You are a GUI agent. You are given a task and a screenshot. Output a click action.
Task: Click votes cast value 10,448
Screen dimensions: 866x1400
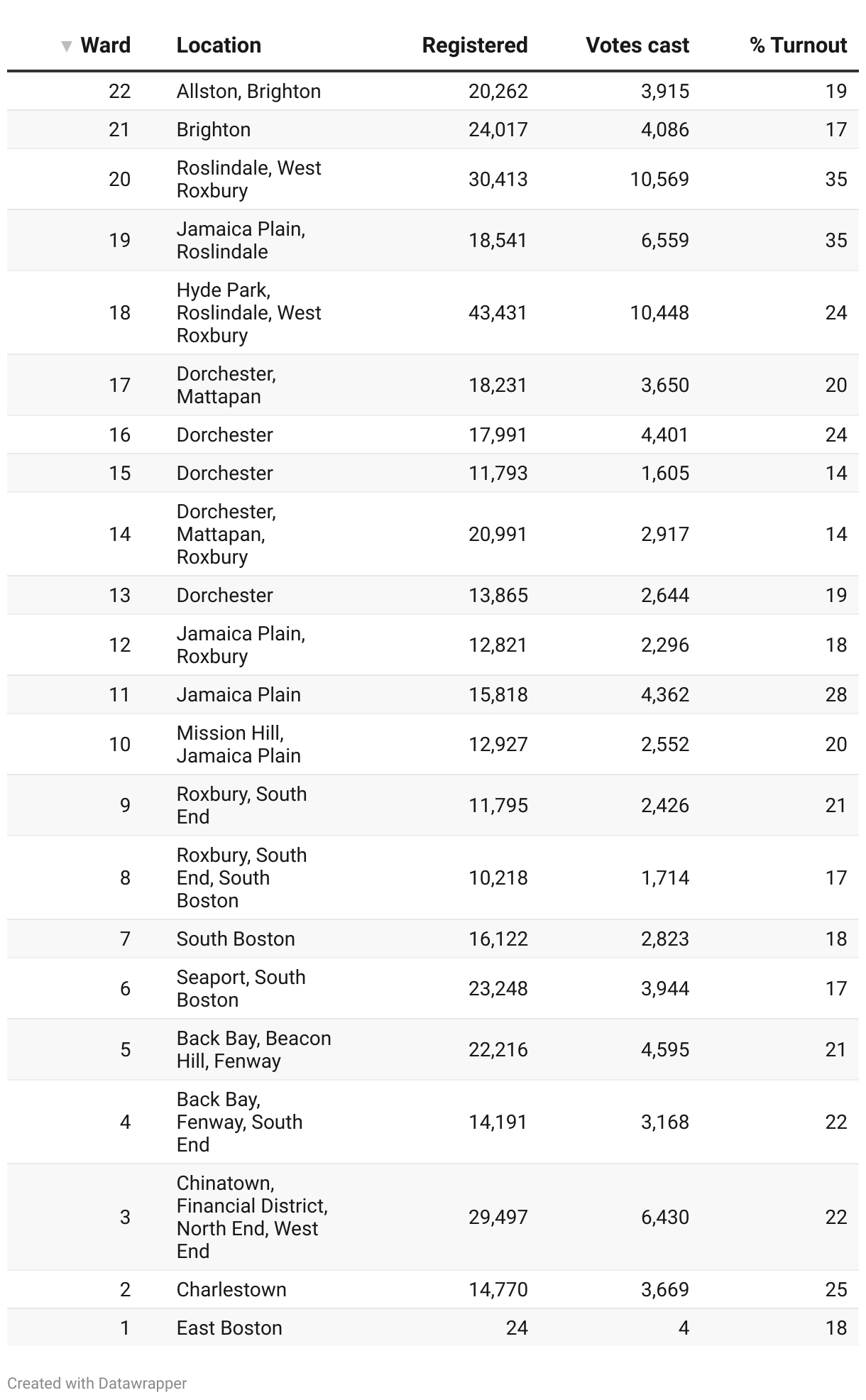click(659, 312)
